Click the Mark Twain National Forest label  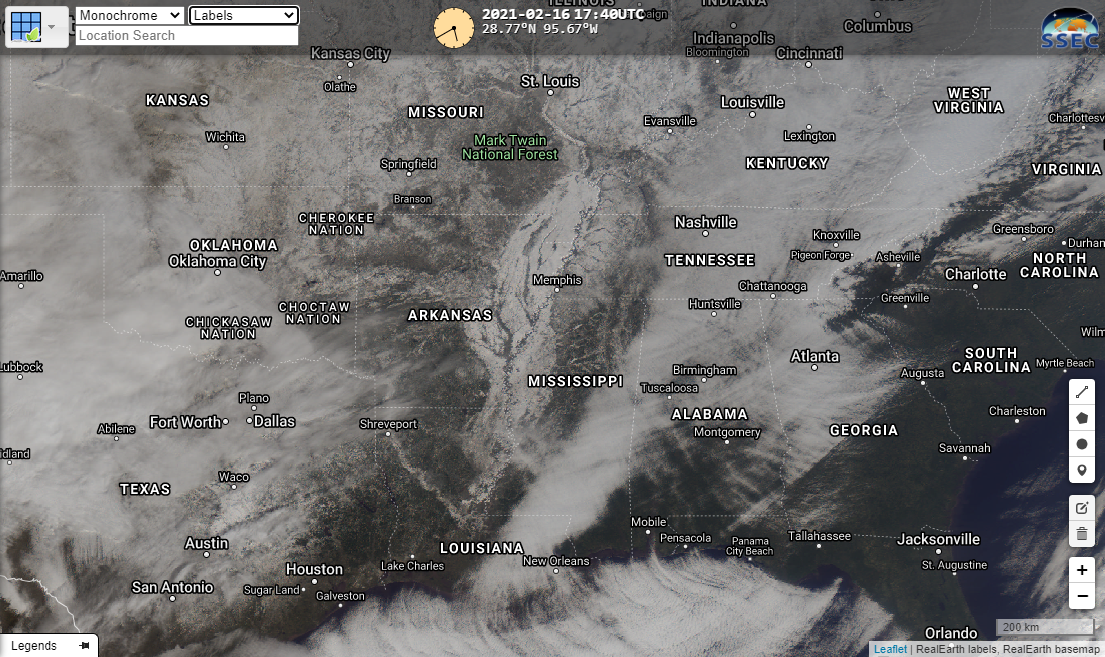pyautogui.click(x=510, y=147)
